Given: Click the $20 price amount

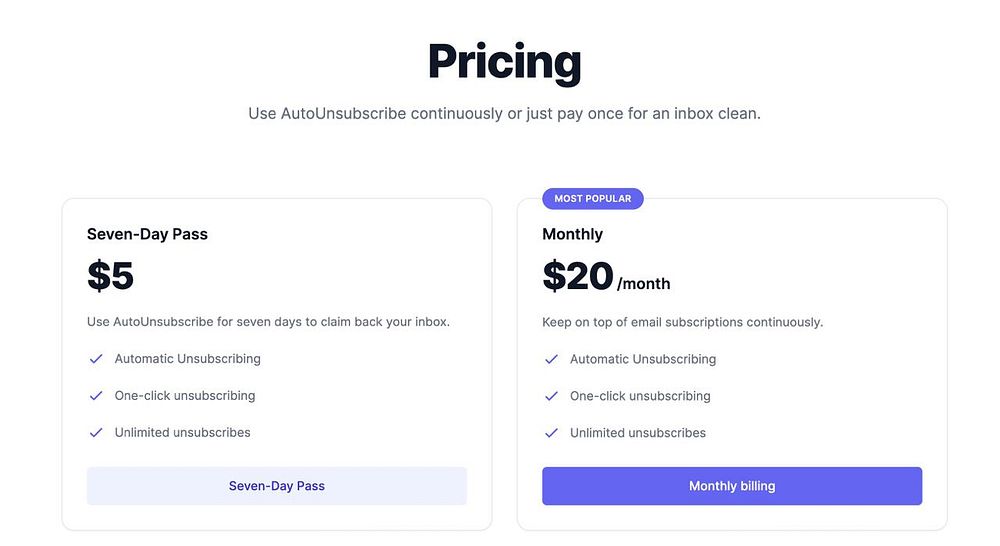Looking at the screenshot, I should pyautogui.click(x=578, y=276).
